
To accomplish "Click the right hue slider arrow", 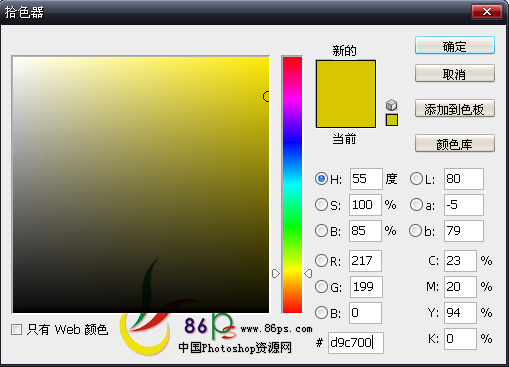I will [308, 274].
